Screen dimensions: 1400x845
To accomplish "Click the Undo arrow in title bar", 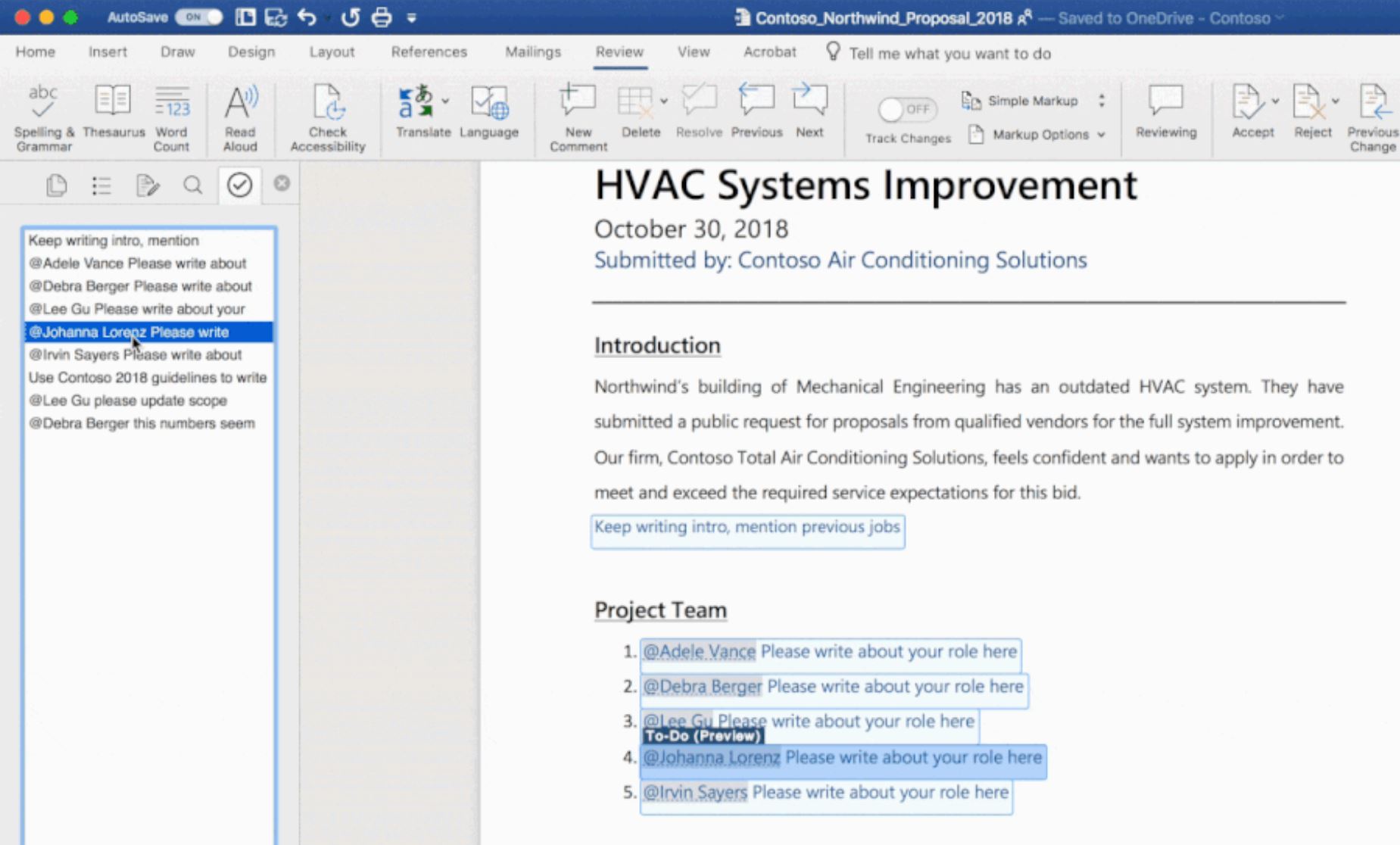I will point(307,17).
